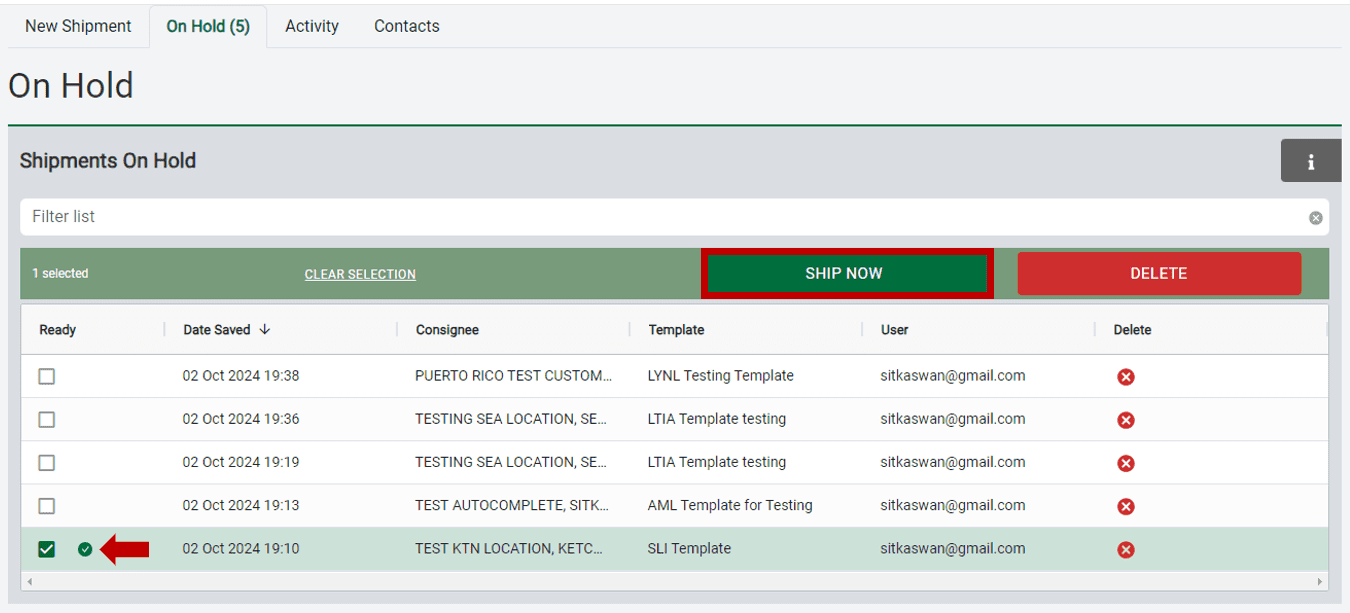Clear the filter using the x icon

[1315, 217]
